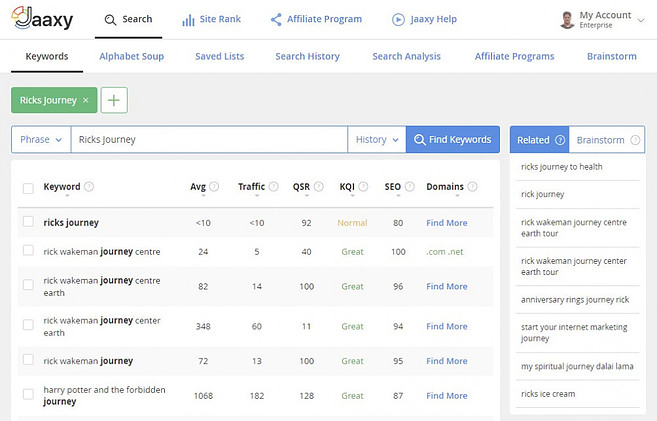Viewport: 657px width, 421px height.
Task: Open the Brainstorm tab in the sub-navigation
Action: click(612, 56)
